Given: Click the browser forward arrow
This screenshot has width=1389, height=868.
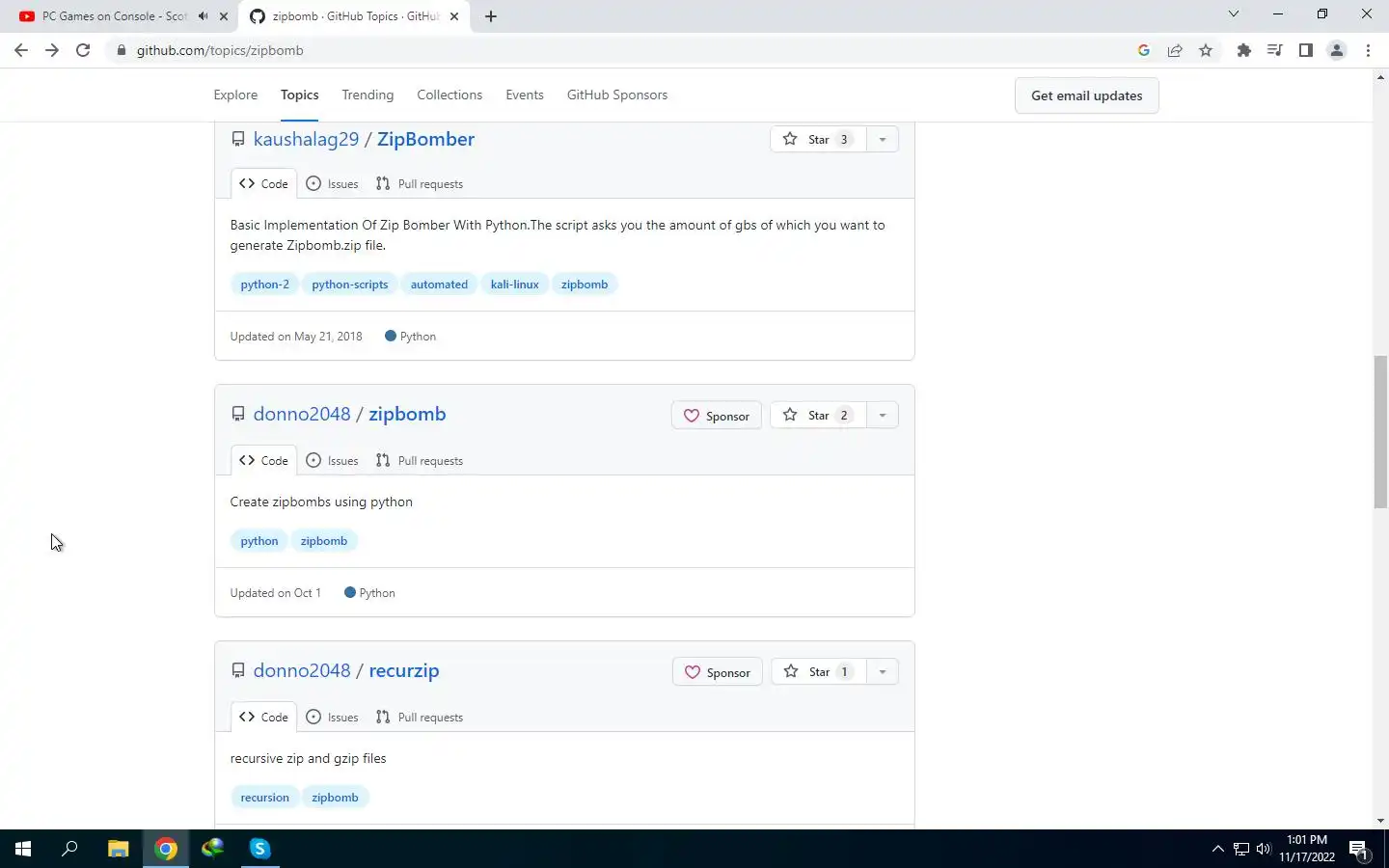Looking at the screenshot, I should (52, 50).
